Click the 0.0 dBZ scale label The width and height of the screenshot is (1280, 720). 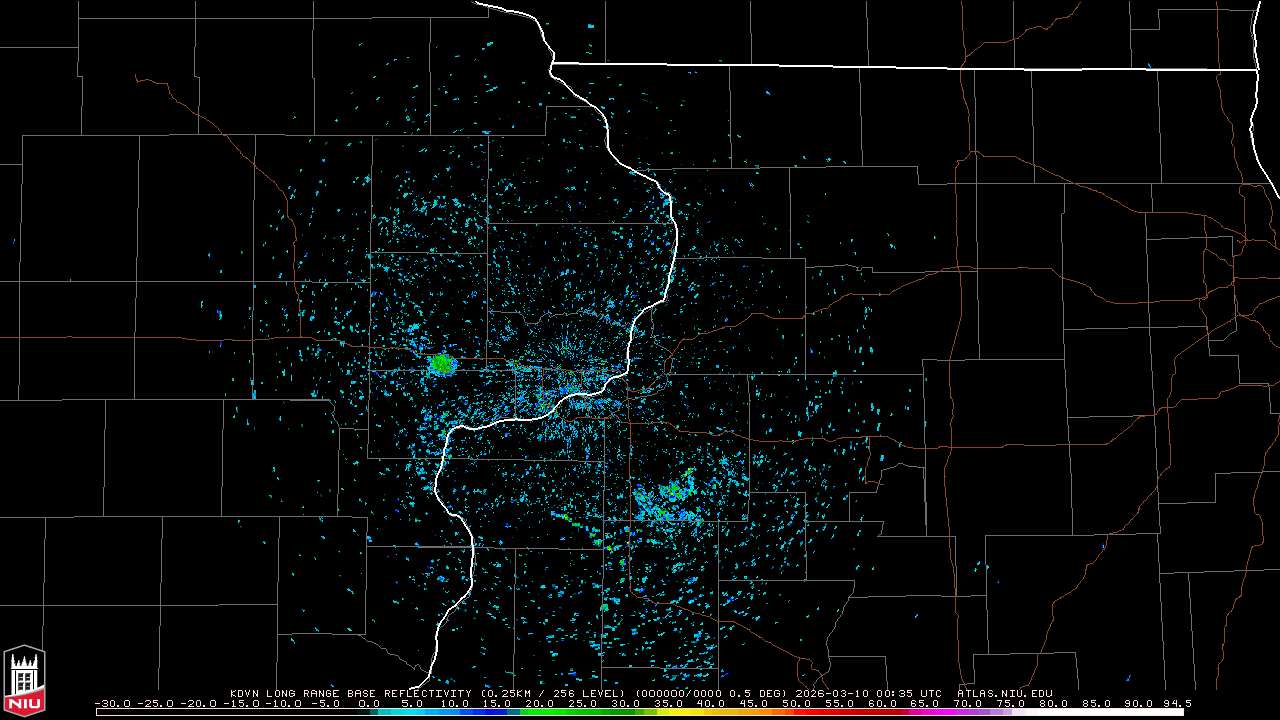coord(369,704)
